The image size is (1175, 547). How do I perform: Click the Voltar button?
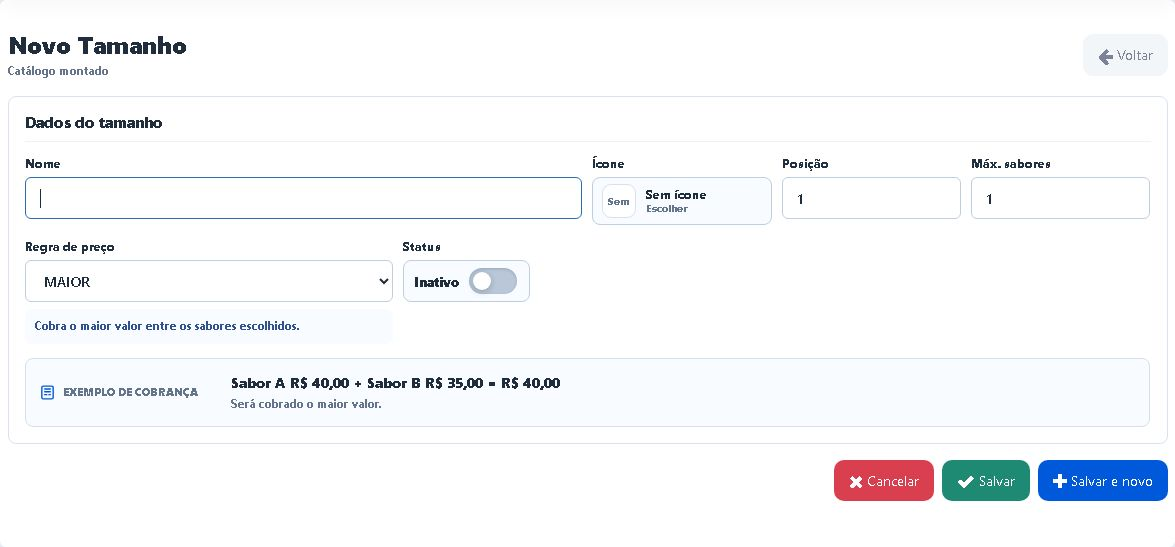(1125, 55)
